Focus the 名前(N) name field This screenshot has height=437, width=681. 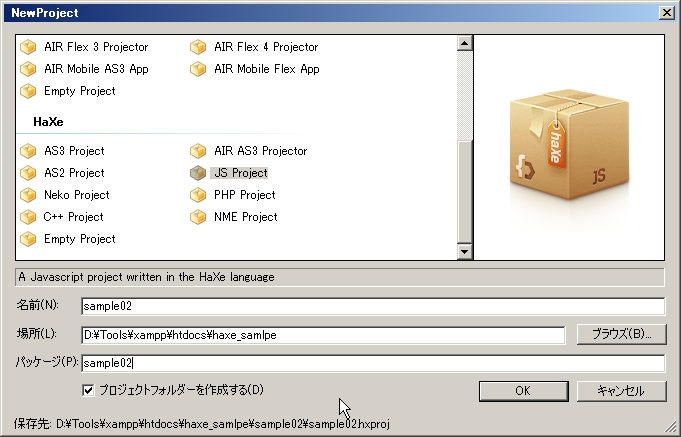(x=373, y=306)
